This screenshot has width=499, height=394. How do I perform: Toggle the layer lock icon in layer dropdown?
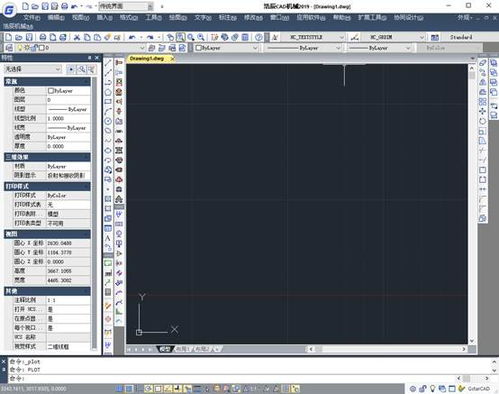click(34, 48)
